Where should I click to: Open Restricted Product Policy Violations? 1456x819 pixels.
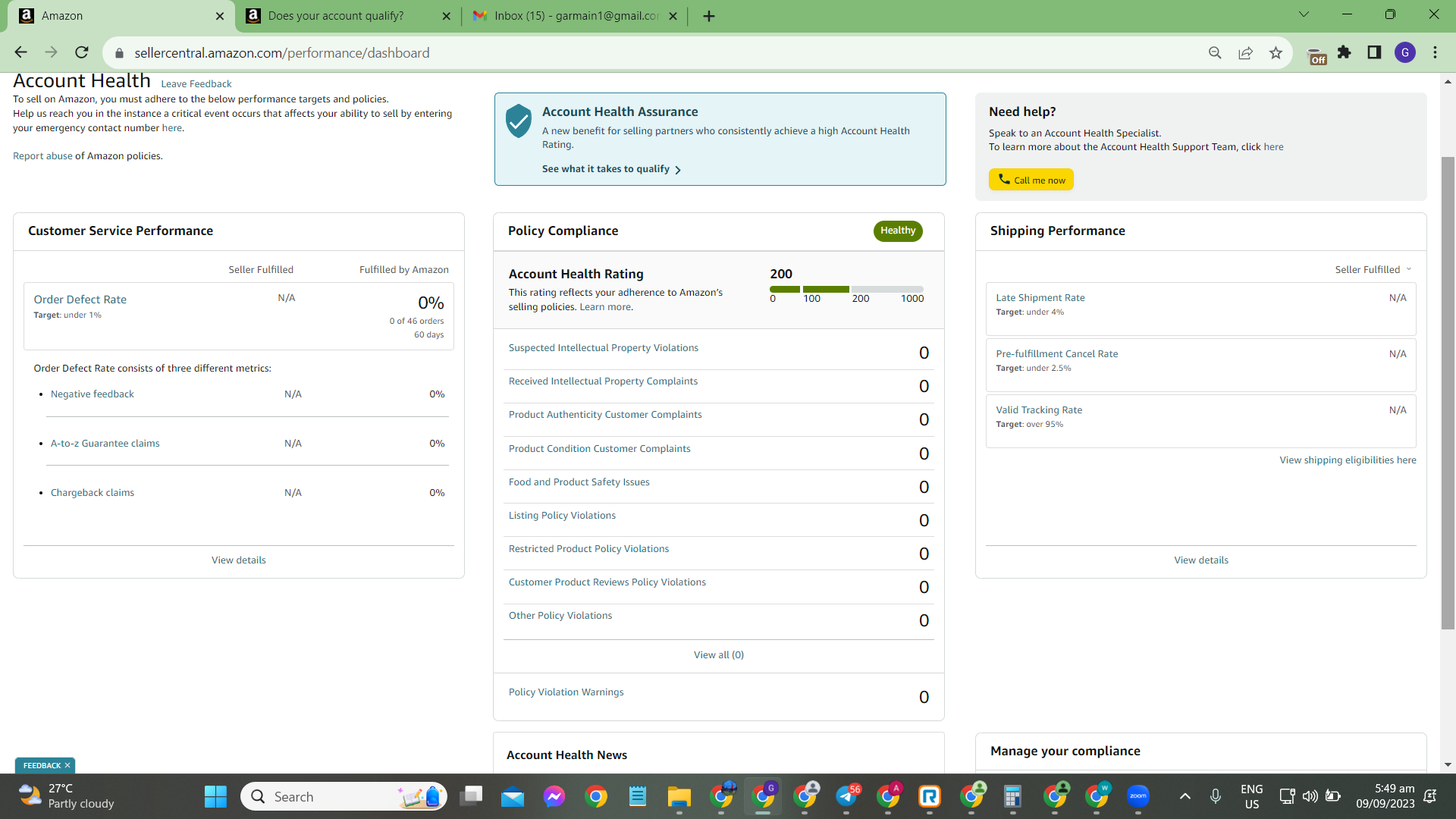pyautogui.click(x=589, y=549)
